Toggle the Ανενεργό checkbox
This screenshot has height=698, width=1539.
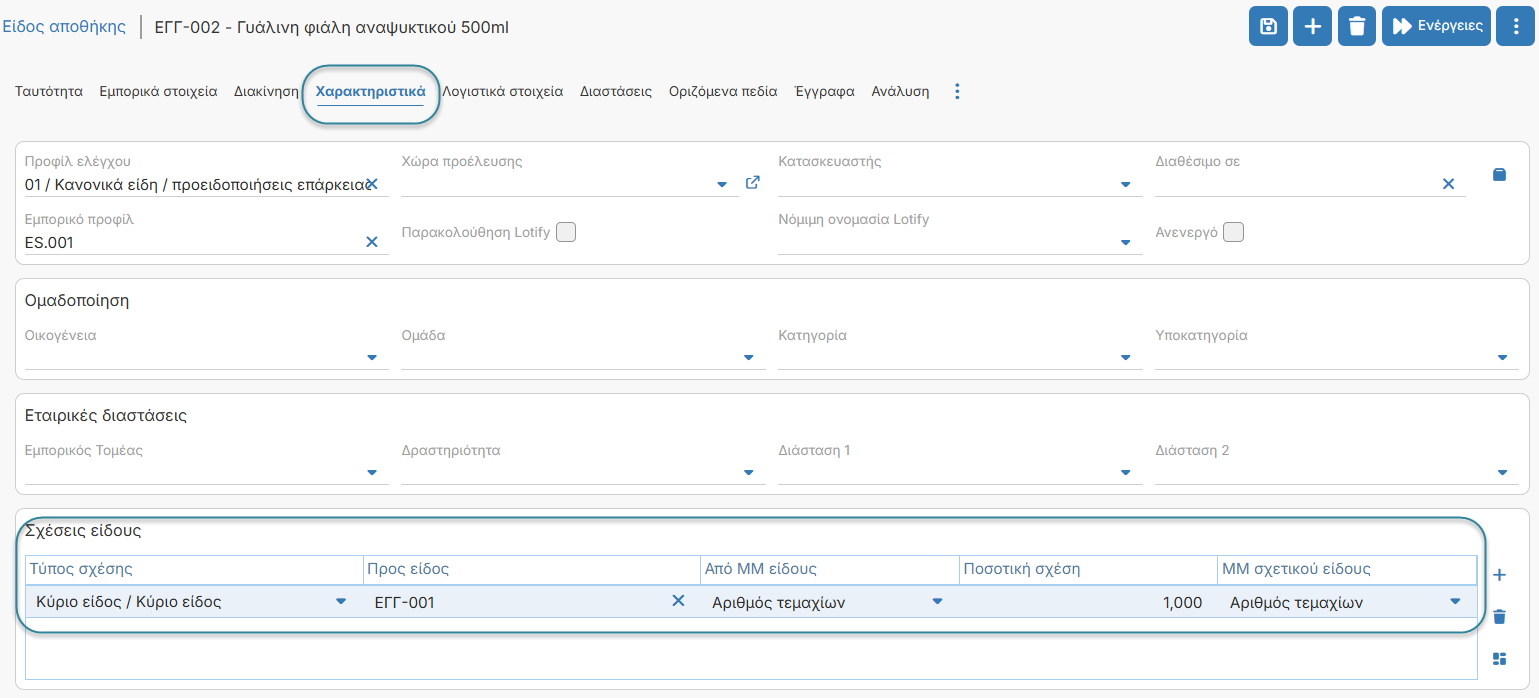[1233, 232]
